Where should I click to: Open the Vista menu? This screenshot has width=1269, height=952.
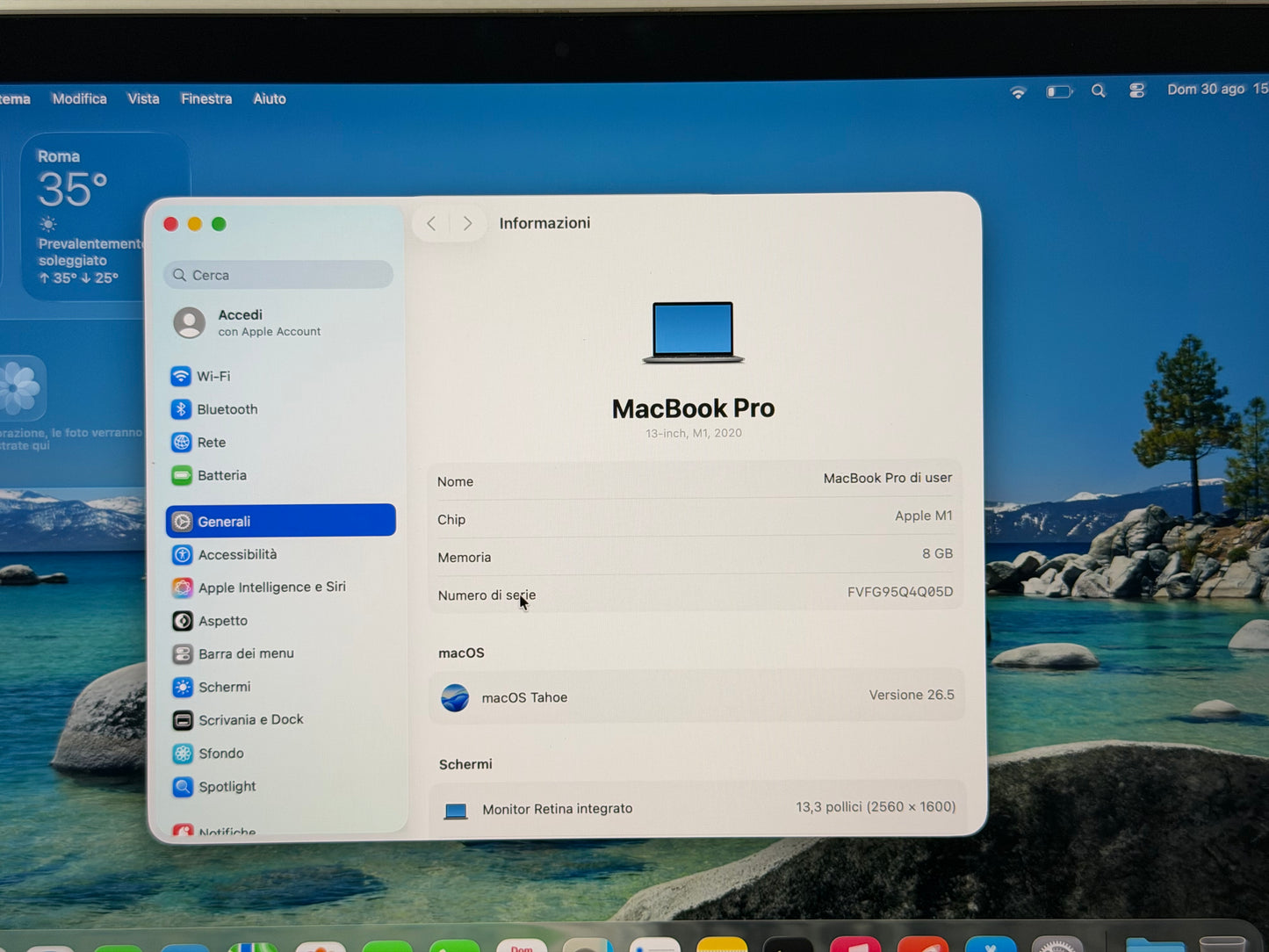(143, 98)
